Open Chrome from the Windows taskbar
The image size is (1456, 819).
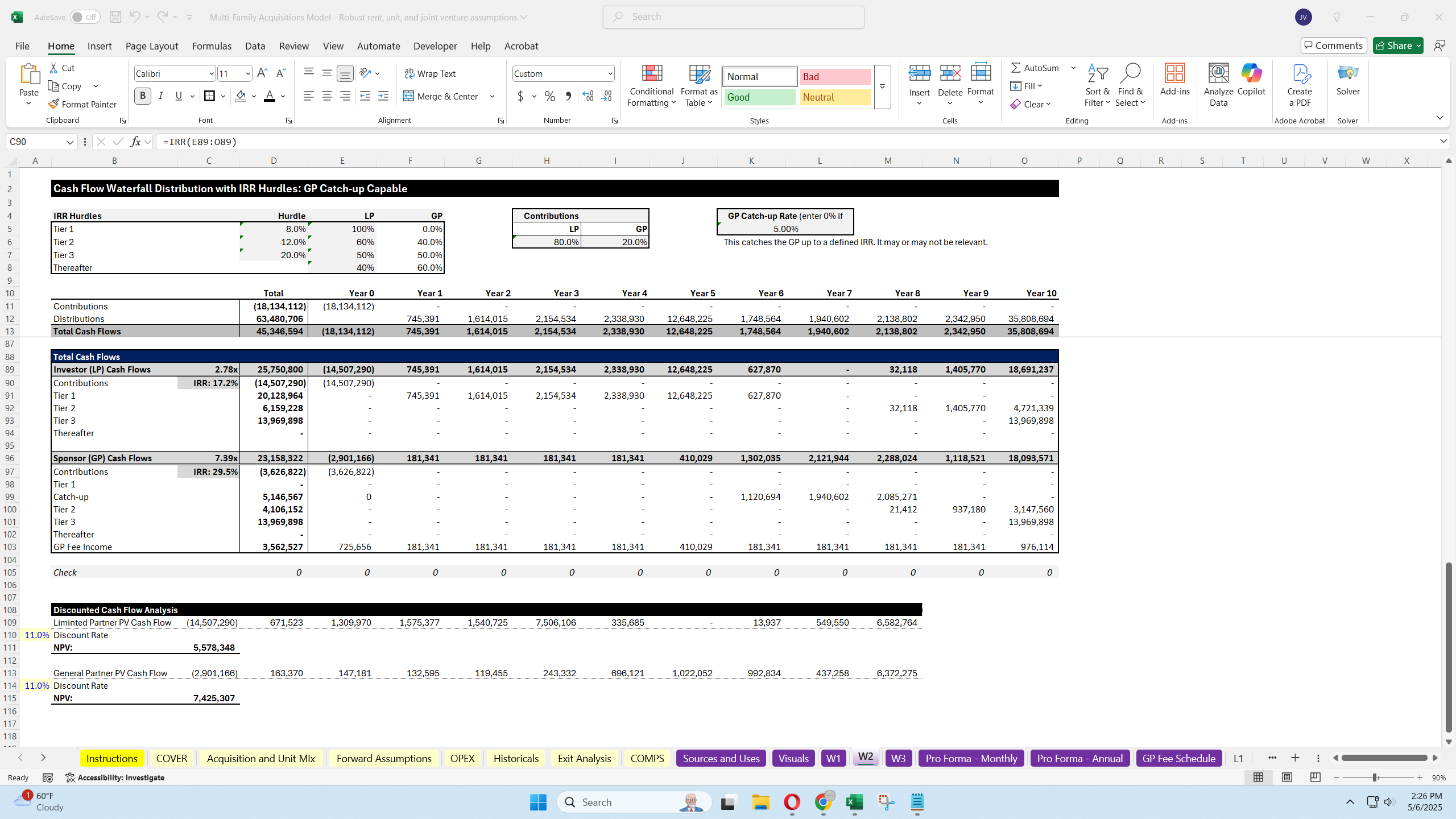[x=823, y=802]
